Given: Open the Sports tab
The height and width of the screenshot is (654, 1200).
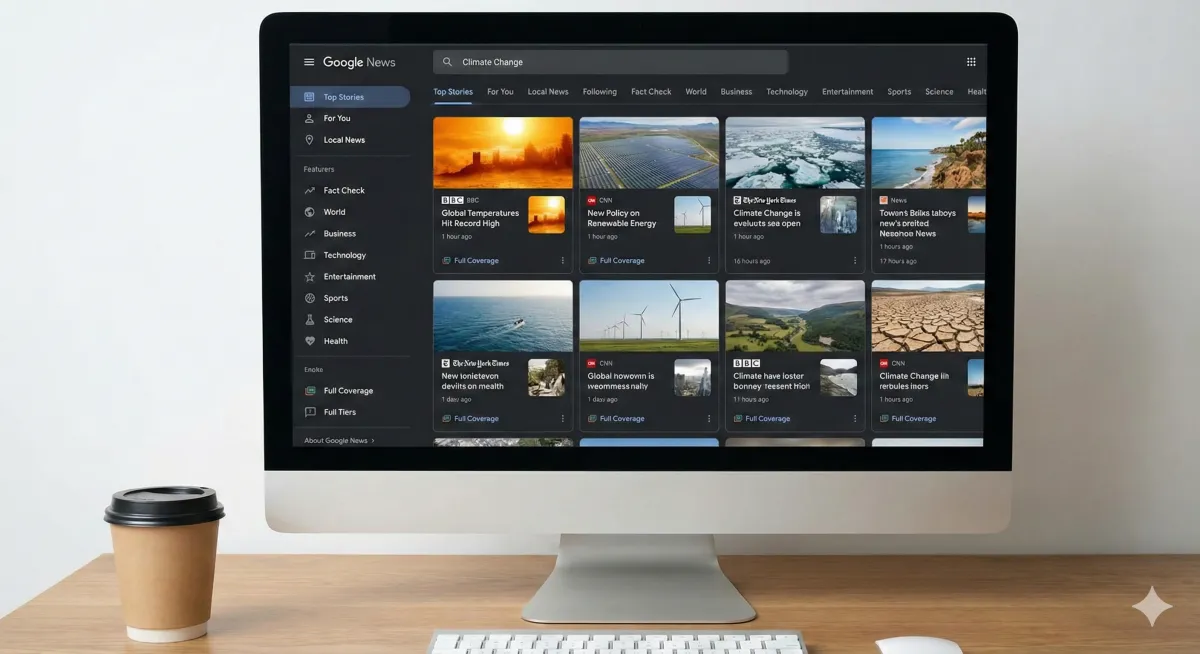Looking at the screenshot, I should click(x=899, y=92).
